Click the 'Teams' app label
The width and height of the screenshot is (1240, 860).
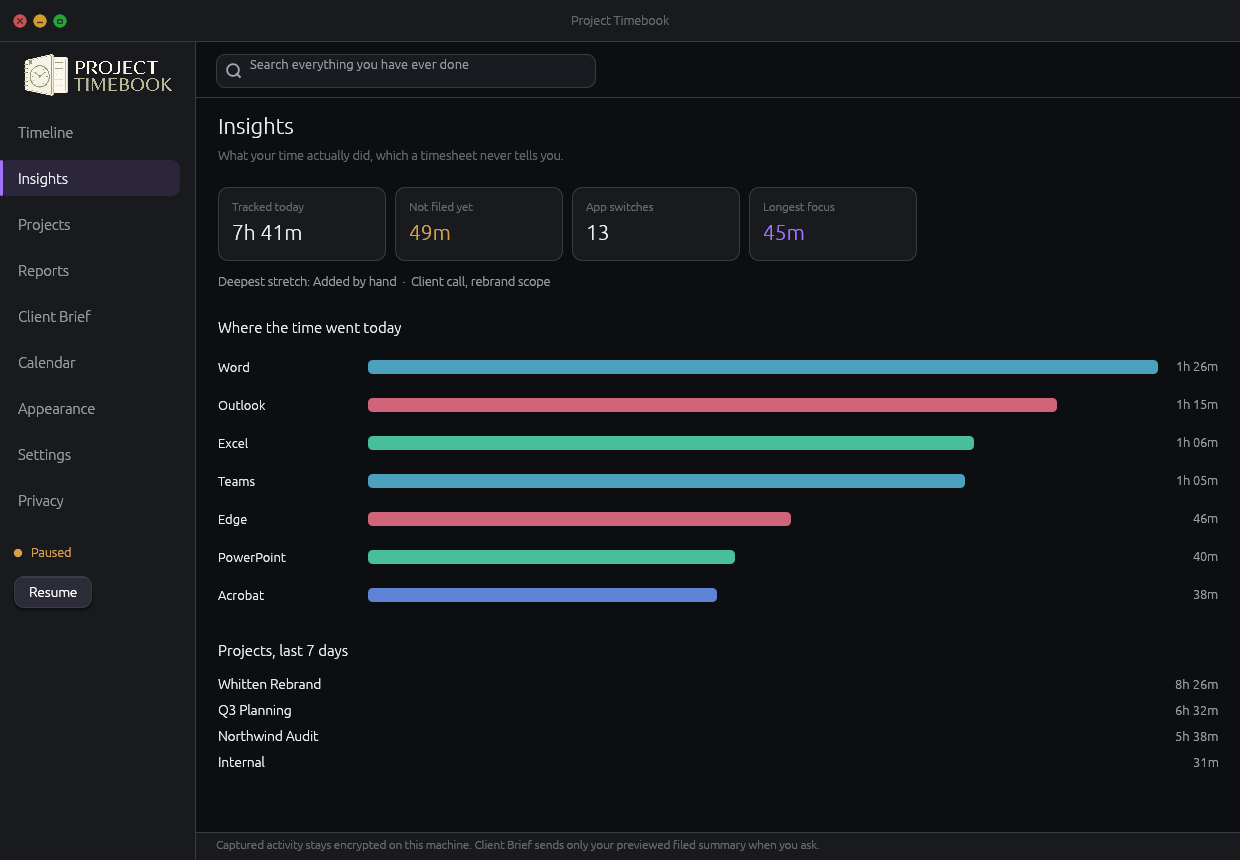[236, 481]
